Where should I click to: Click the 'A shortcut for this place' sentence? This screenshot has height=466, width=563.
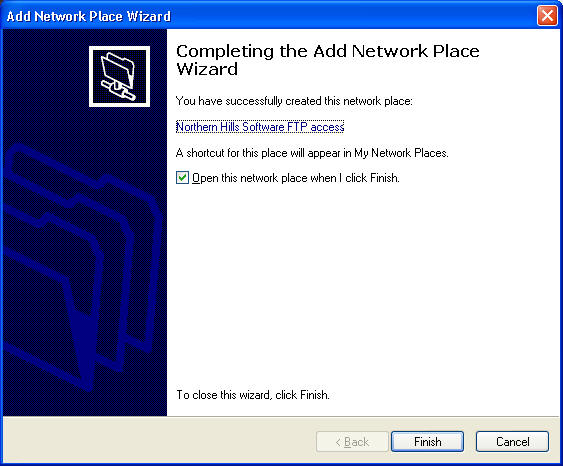[x=312, y=153]
